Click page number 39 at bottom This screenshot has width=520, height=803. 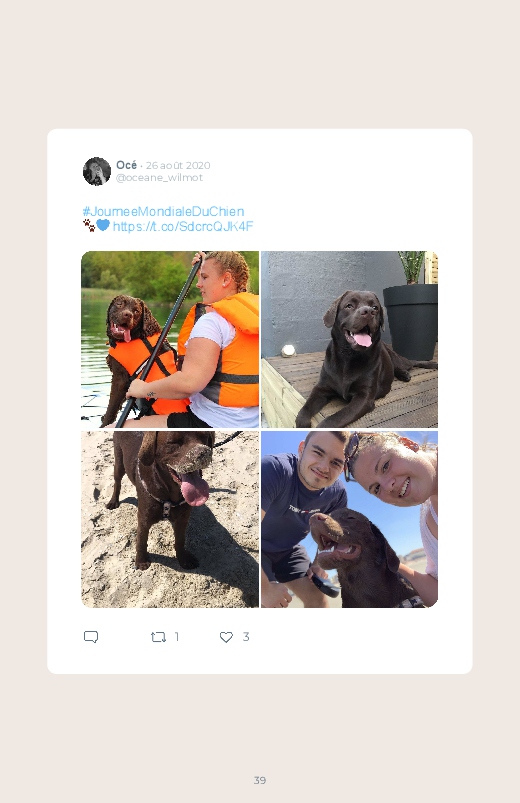click(260, 780)
